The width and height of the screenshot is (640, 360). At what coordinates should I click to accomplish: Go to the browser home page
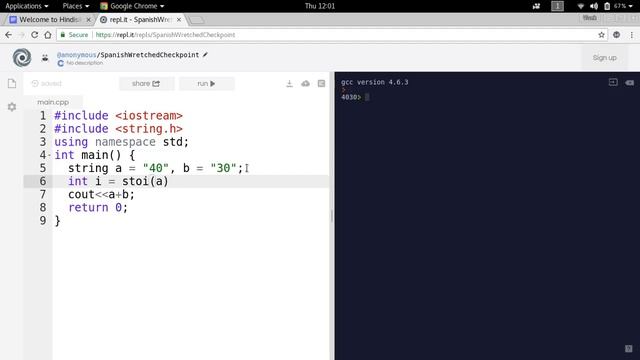click(x=48, y=35)
